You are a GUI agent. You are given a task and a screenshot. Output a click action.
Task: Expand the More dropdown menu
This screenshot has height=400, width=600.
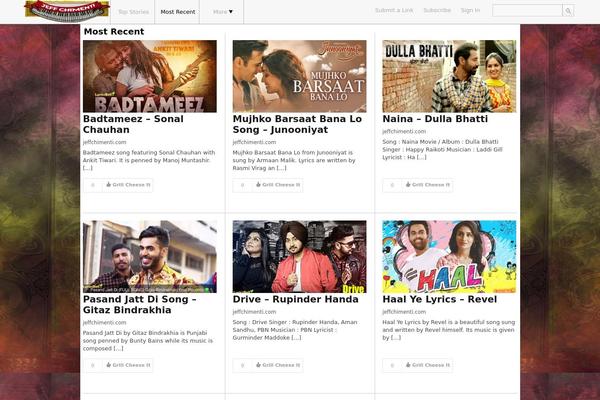point(223,12)
